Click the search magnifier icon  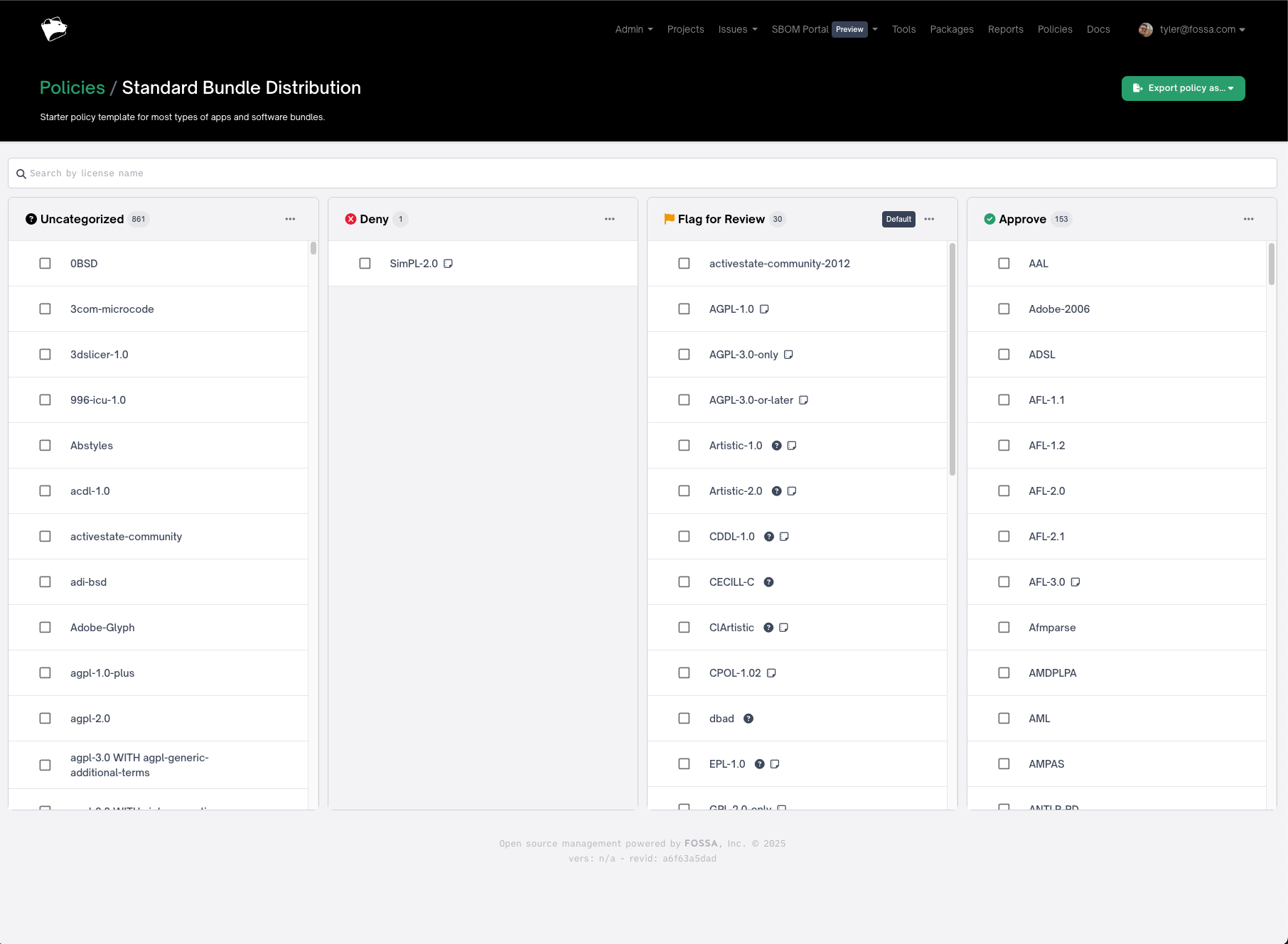tap(21, 173)
